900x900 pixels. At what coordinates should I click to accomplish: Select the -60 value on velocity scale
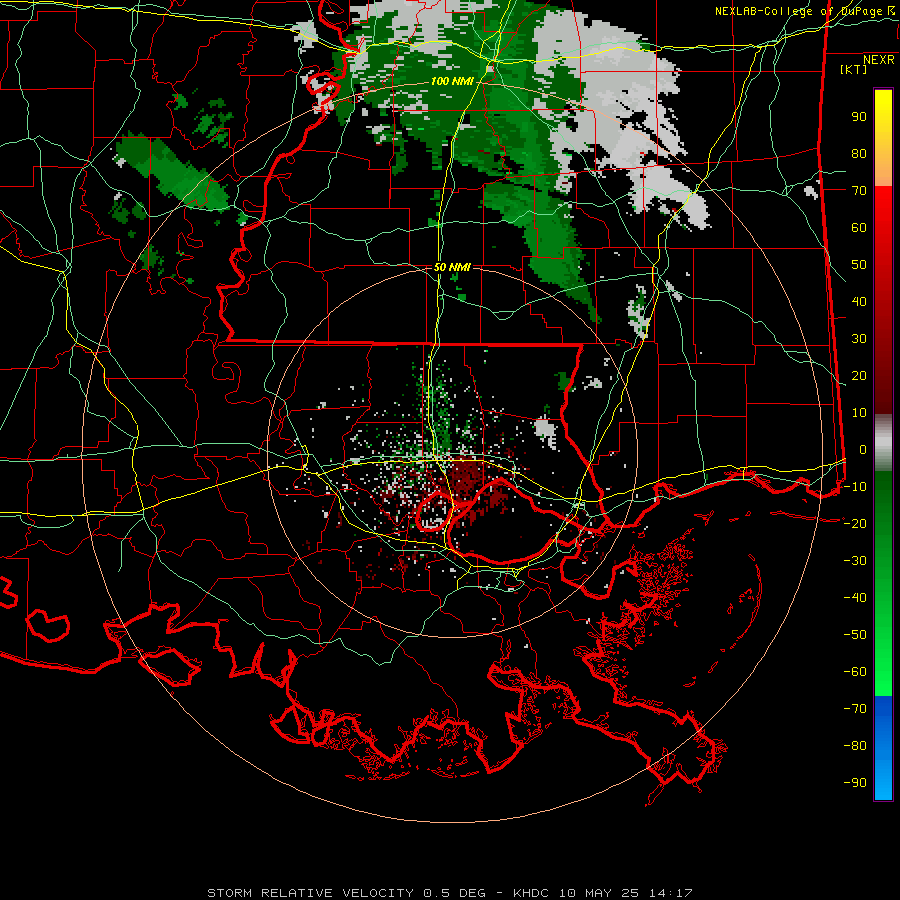855,672
